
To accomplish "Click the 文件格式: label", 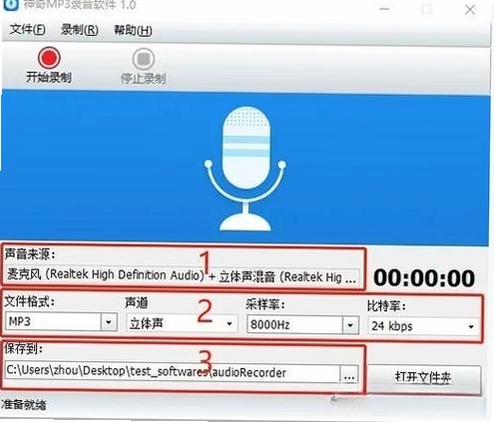I will (29, 301).
